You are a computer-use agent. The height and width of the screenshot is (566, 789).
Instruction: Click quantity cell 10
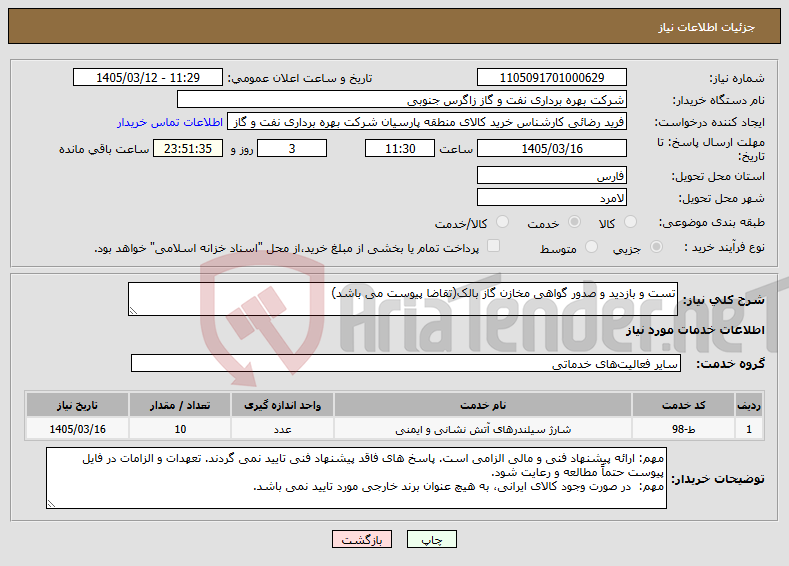[180, 429]
